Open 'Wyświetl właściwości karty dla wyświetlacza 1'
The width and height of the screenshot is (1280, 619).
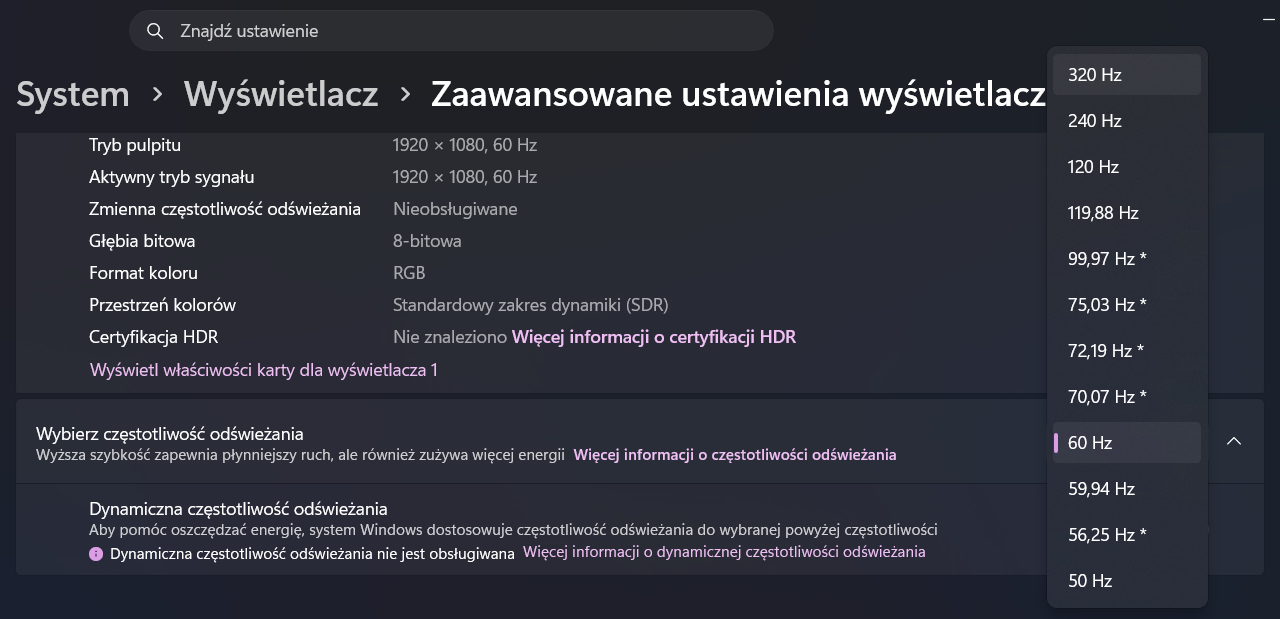pyautogui.click(x=264, y=370)
